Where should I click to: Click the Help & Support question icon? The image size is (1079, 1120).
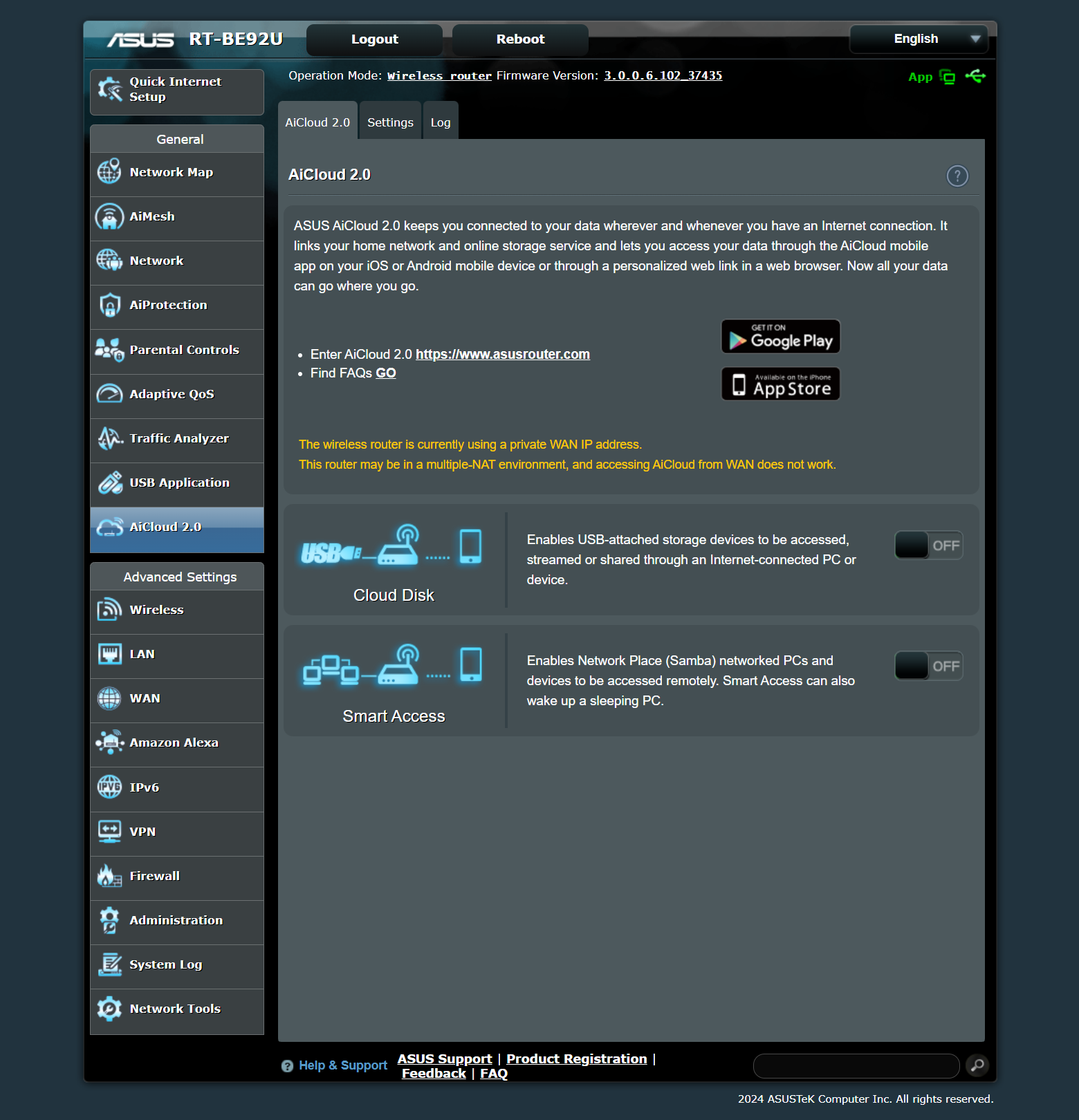(287, 1066)
